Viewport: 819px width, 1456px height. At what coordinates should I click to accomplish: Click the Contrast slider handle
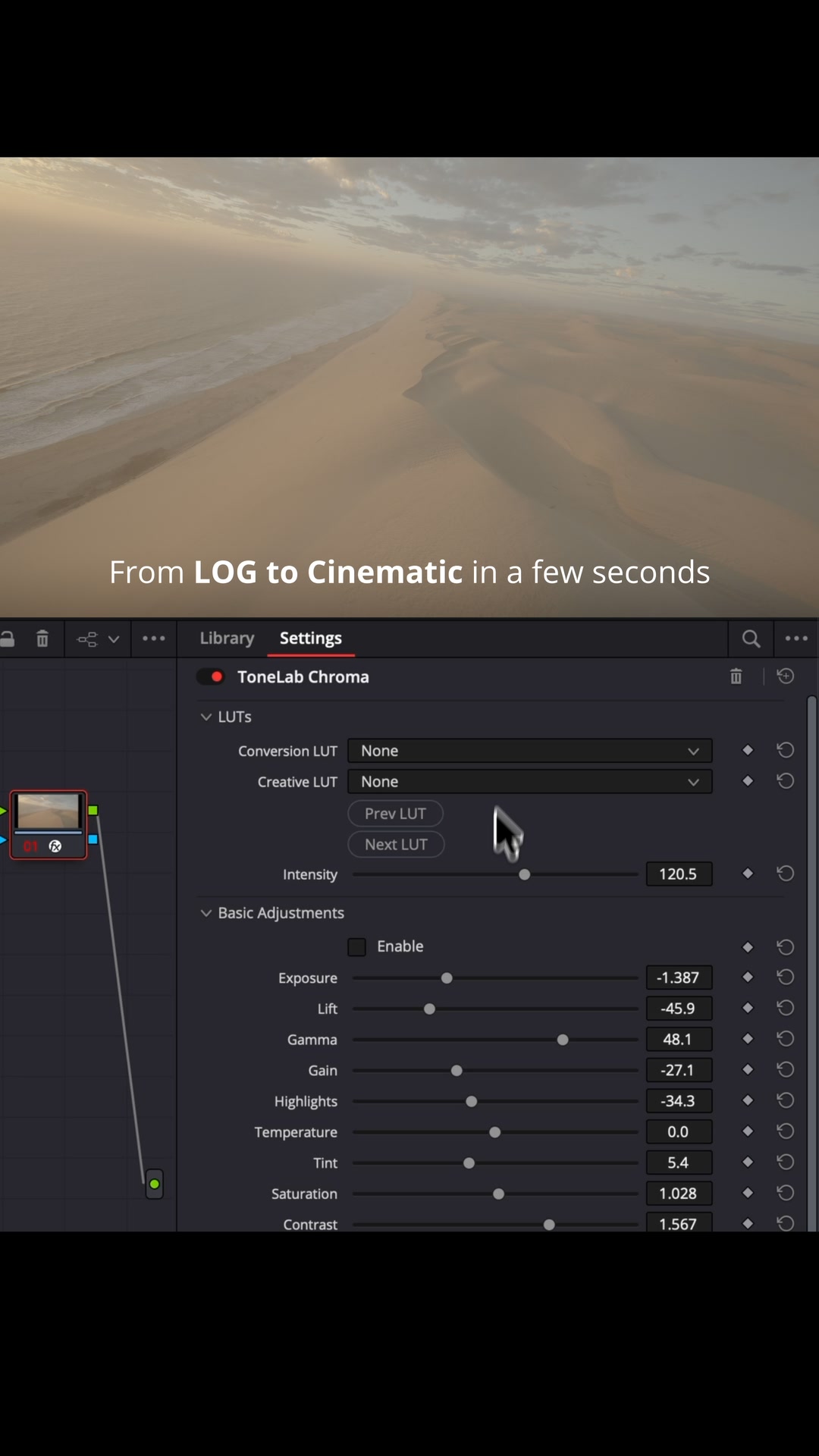[549, 1225]
